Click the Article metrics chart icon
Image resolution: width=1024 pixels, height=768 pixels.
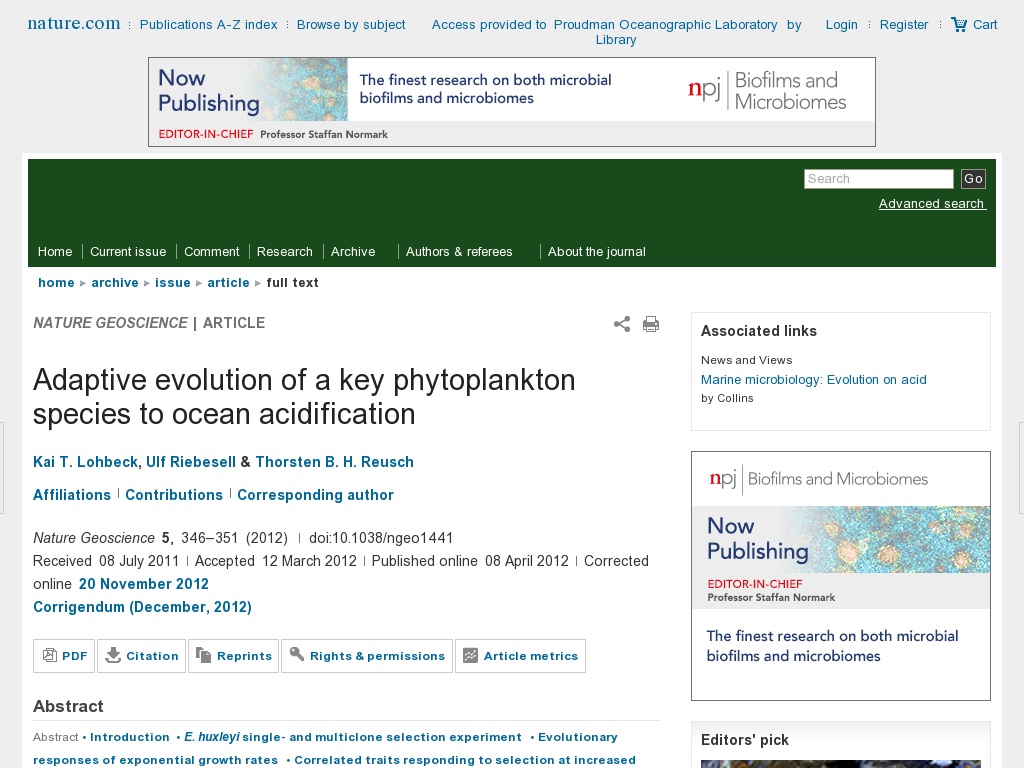click(x=470, y=655)
